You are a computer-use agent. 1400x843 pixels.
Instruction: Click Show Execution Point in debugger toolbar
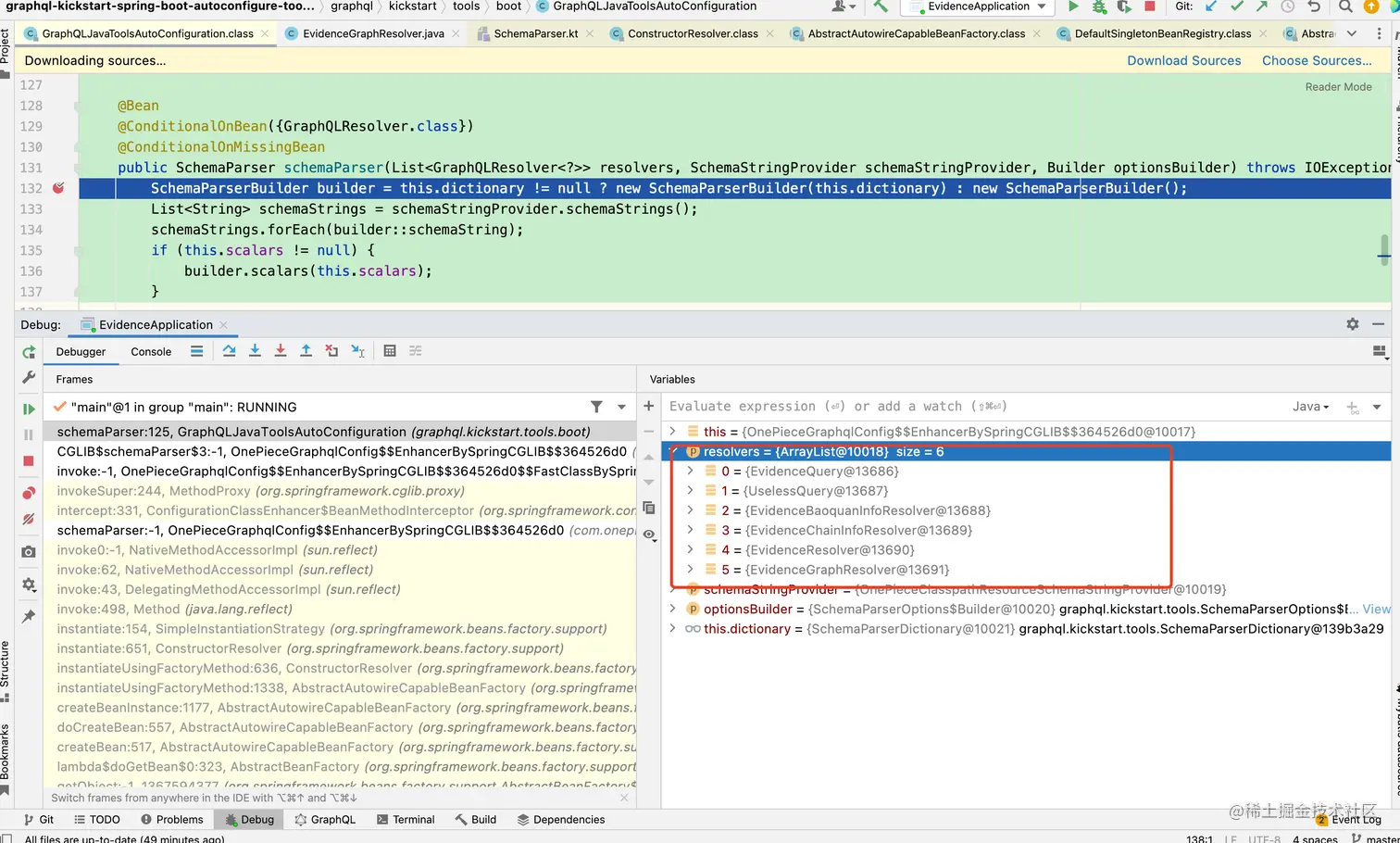(196, 351)
